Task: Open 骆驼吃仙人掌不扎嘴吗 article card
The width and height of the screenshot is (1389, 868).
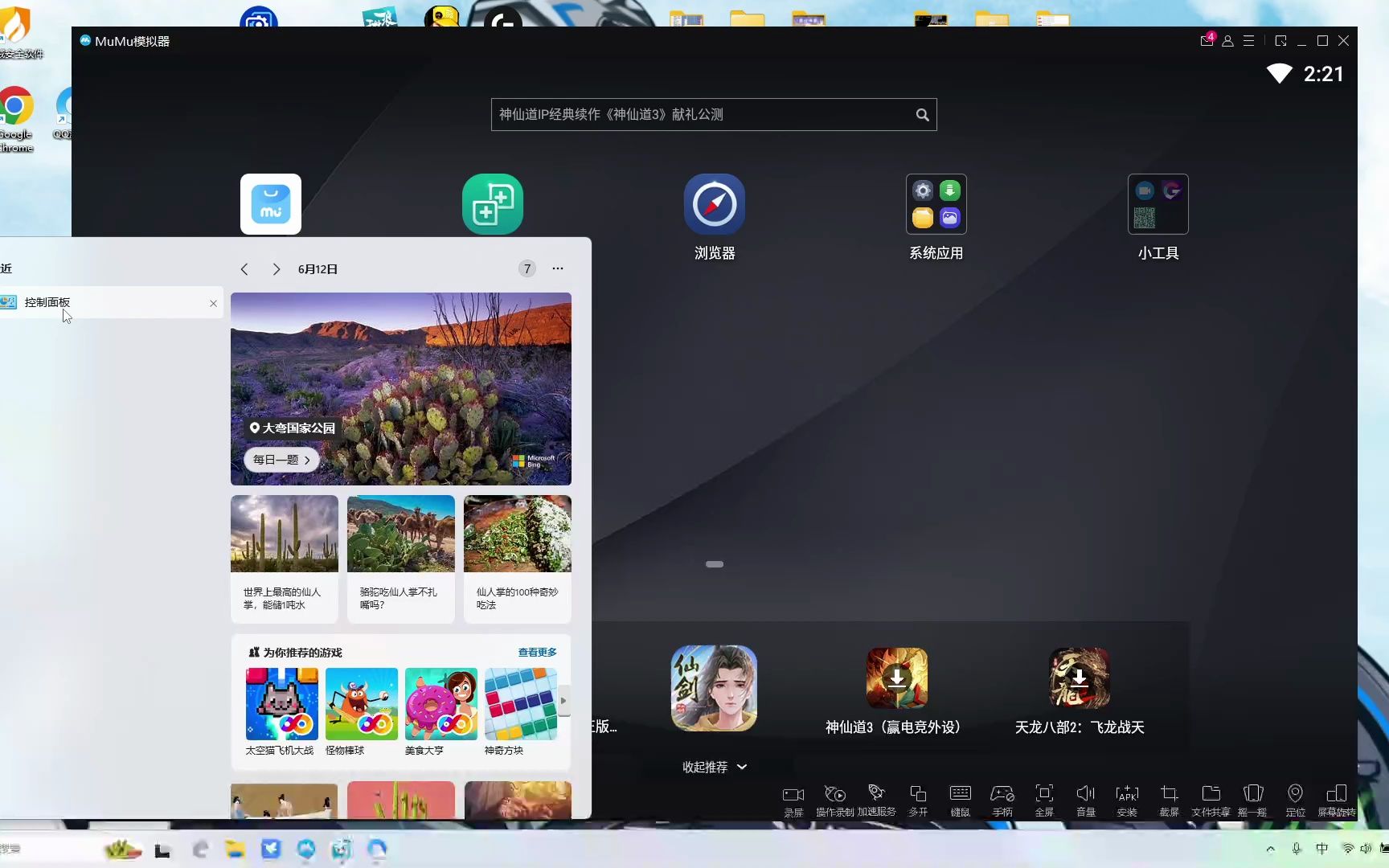Action: click(x=401, y=559)
